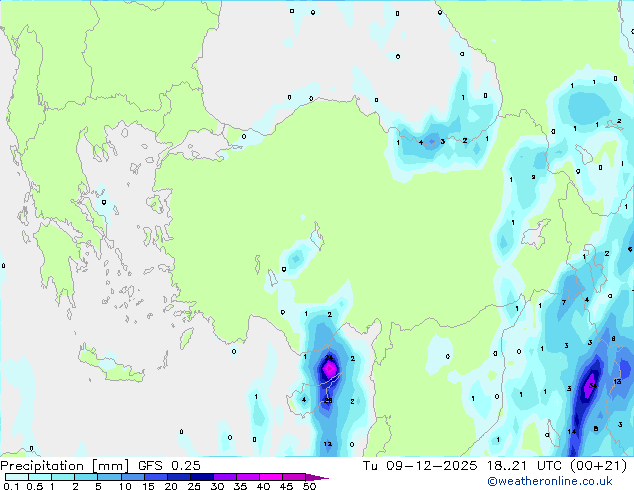Click the '25' legend scale label
Screen dimensions: 634x490
tap(194, 486)
